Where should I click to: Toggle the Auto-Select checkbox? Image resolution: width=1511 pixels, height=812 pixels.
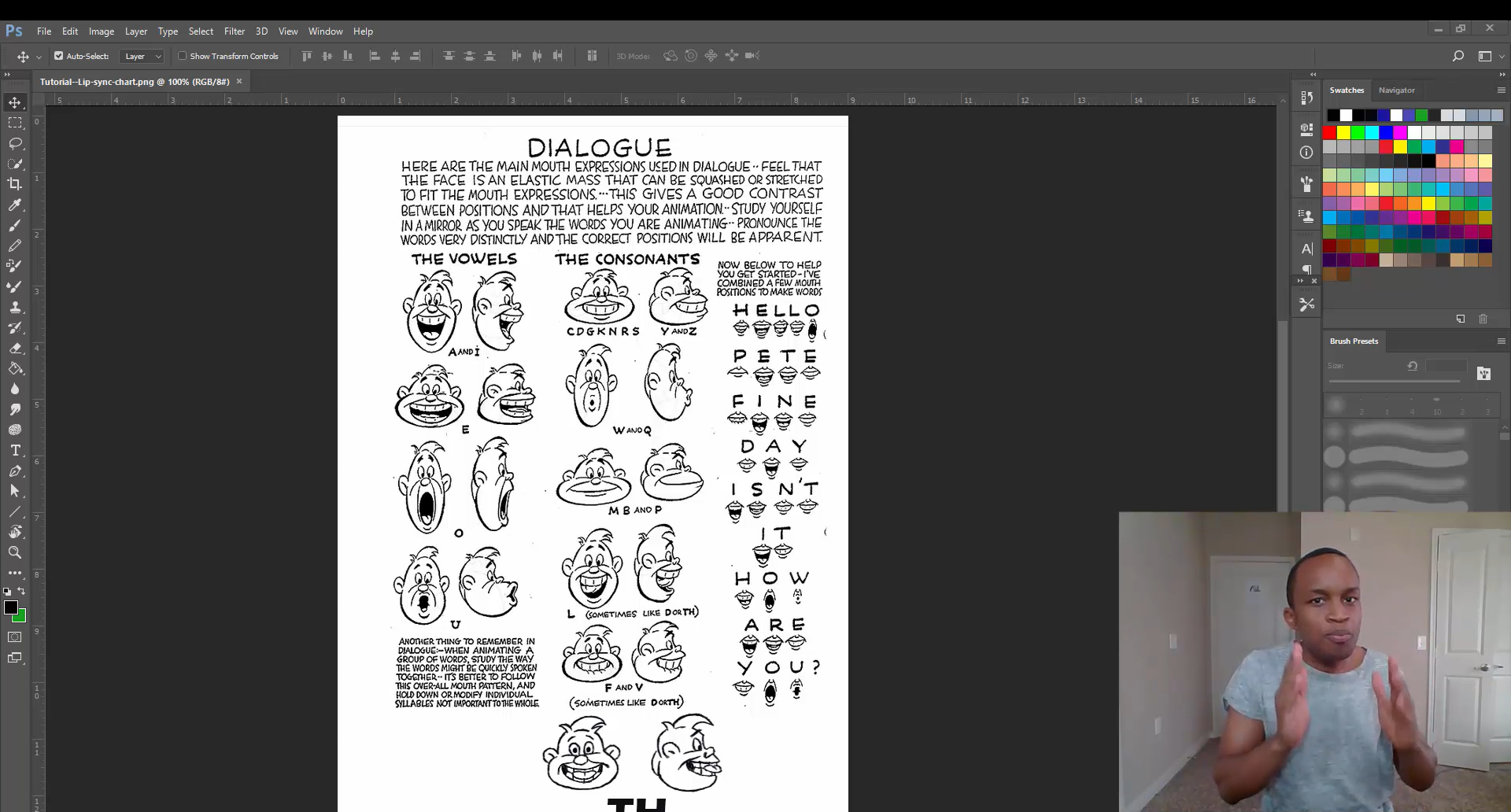[x=58, y=56]
